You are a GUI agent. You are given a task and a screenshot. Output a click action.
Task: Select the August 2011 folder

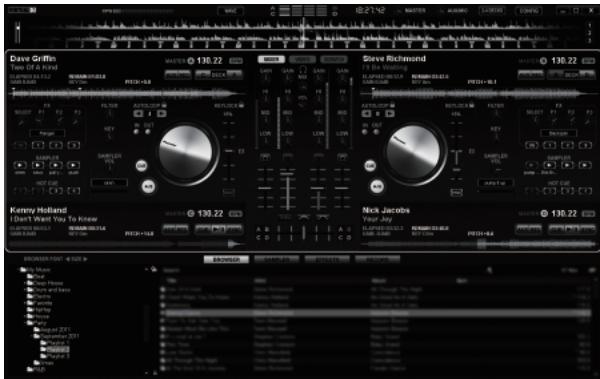(51, 330)
